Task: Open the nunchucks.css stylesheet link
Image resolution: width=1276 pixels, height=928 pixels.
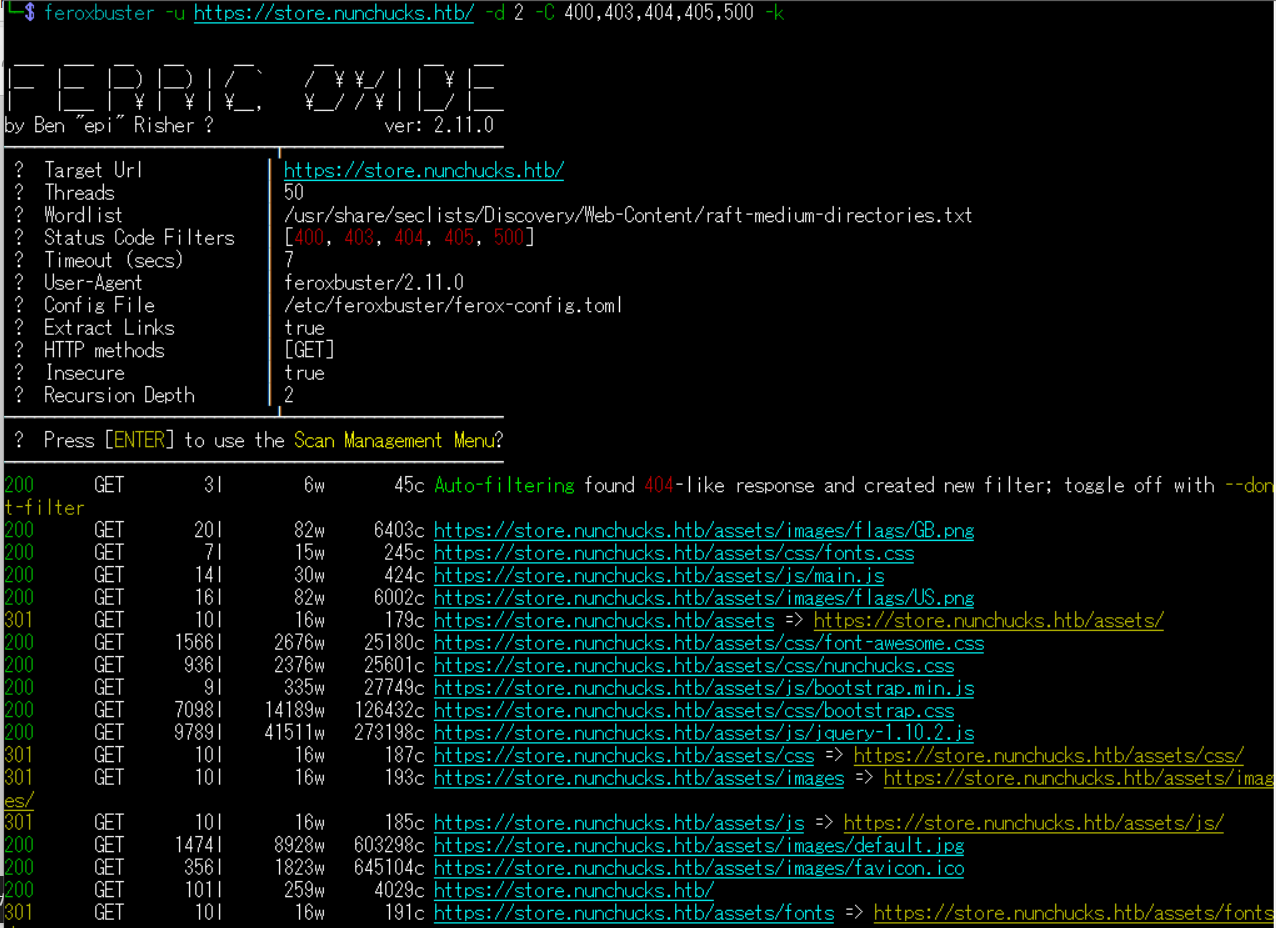Action: (x=693, y=665)
